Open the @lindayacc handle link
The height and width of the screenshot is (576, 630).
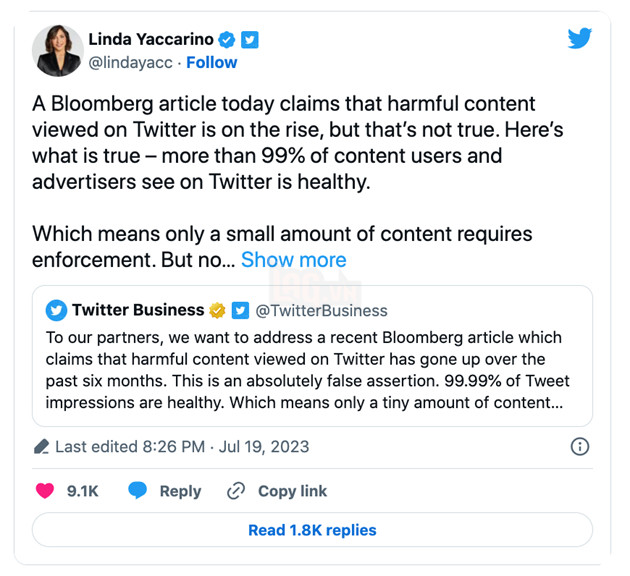point(129,62)
